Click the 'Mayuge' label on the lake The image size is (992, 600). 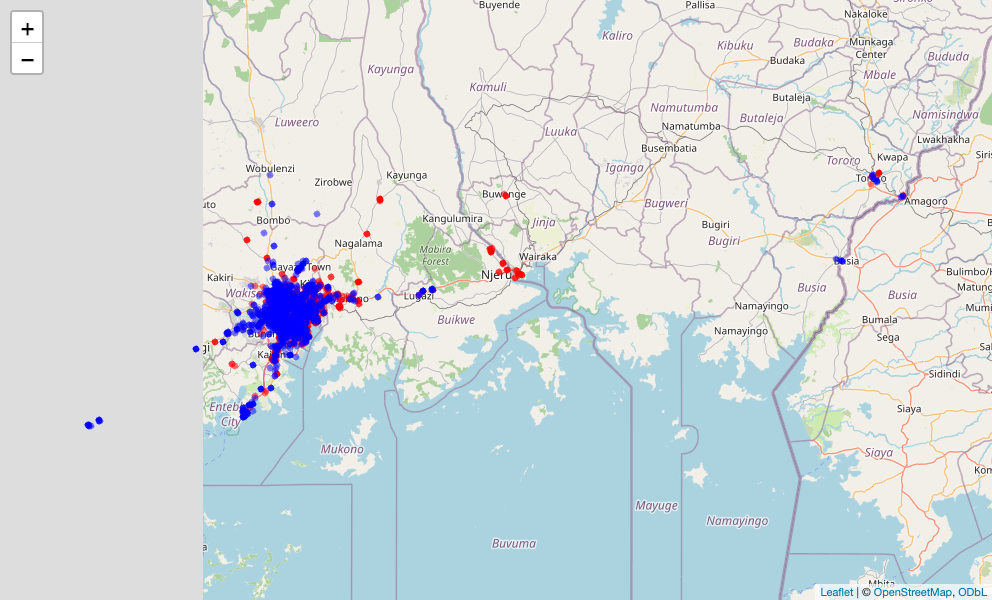(656, 505)
